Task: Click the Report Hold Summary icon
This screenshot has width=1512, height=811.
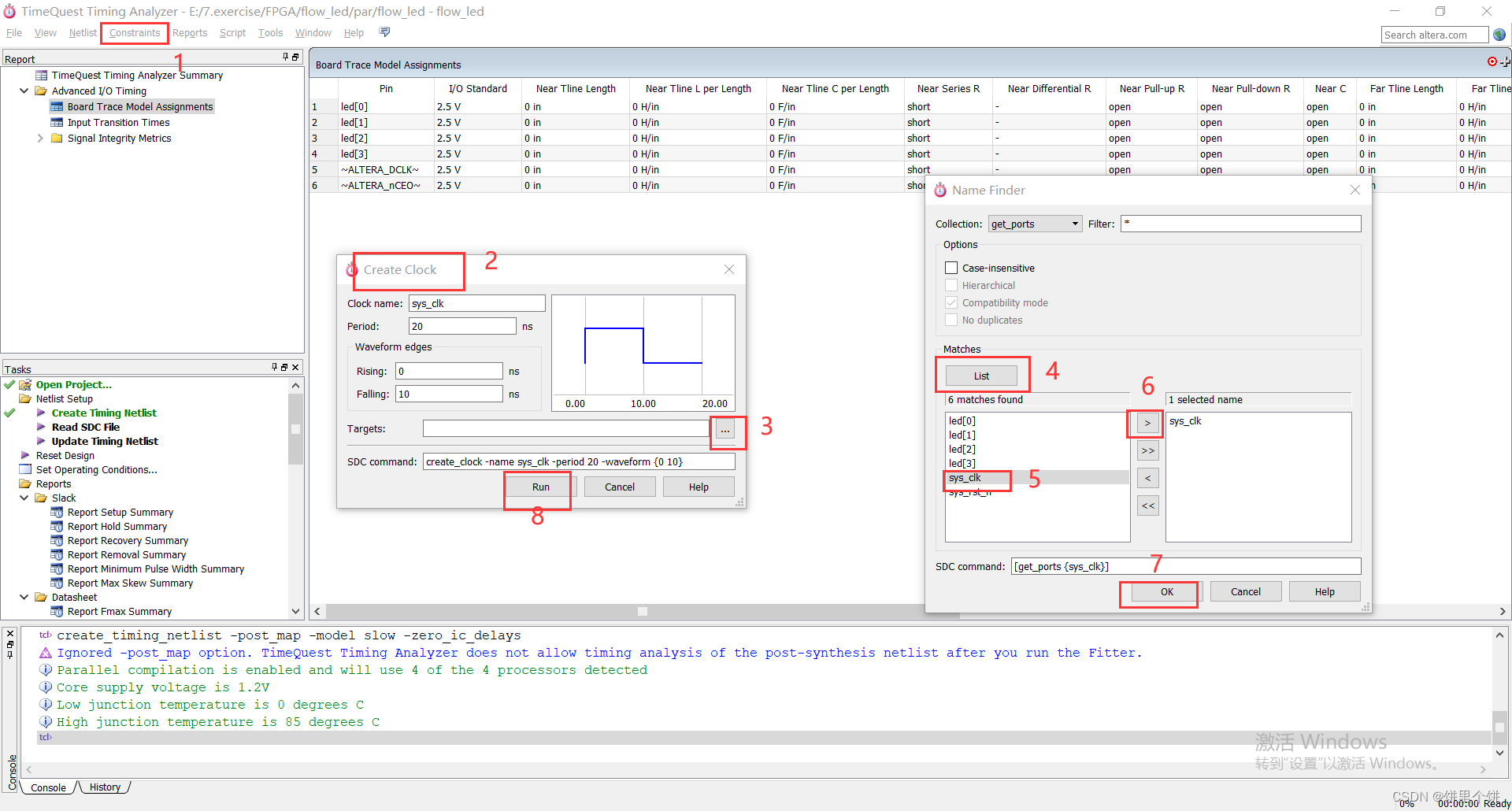Action: click(57, 527)
